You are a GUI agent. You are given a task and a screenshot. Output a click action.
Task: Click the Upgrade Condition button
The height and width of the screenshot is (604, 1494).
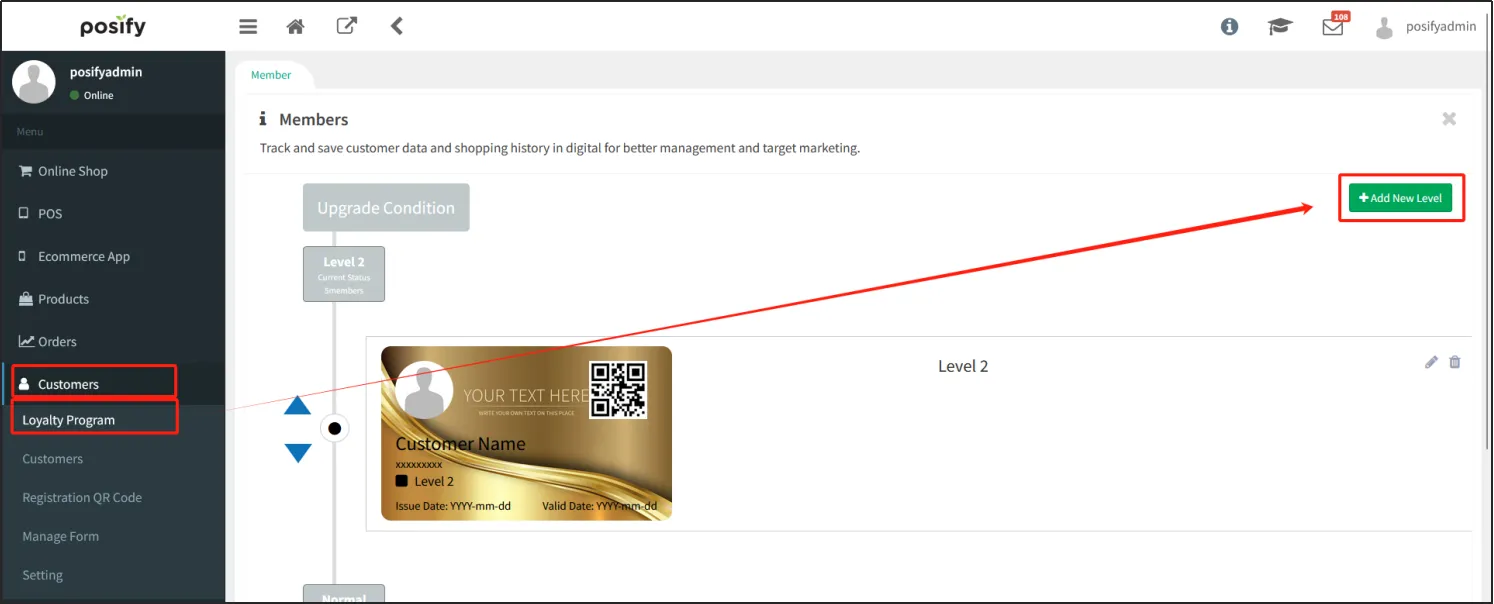pos(386,208)
